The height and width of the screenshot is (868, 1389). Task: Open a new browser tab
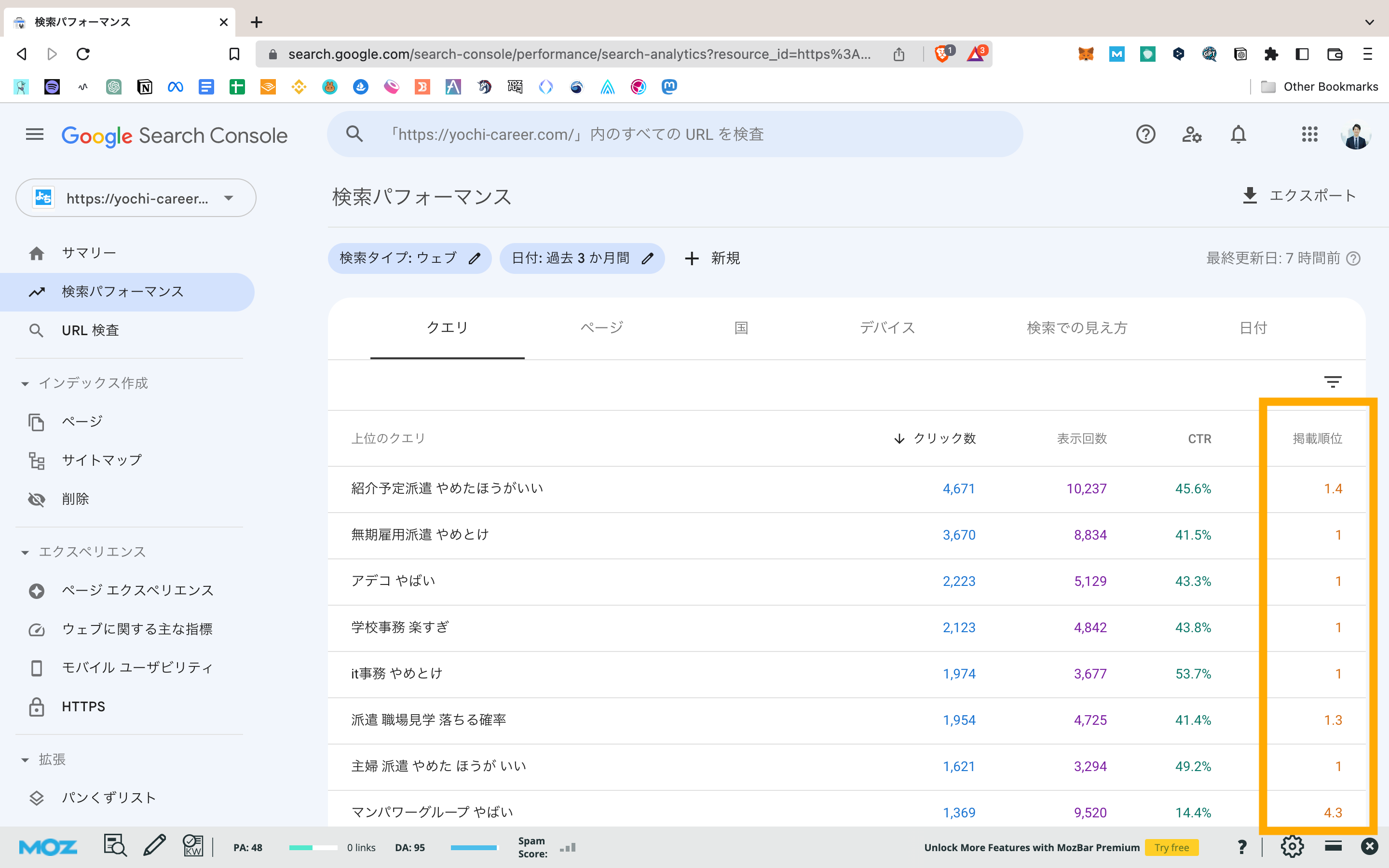tap(257, 22)
